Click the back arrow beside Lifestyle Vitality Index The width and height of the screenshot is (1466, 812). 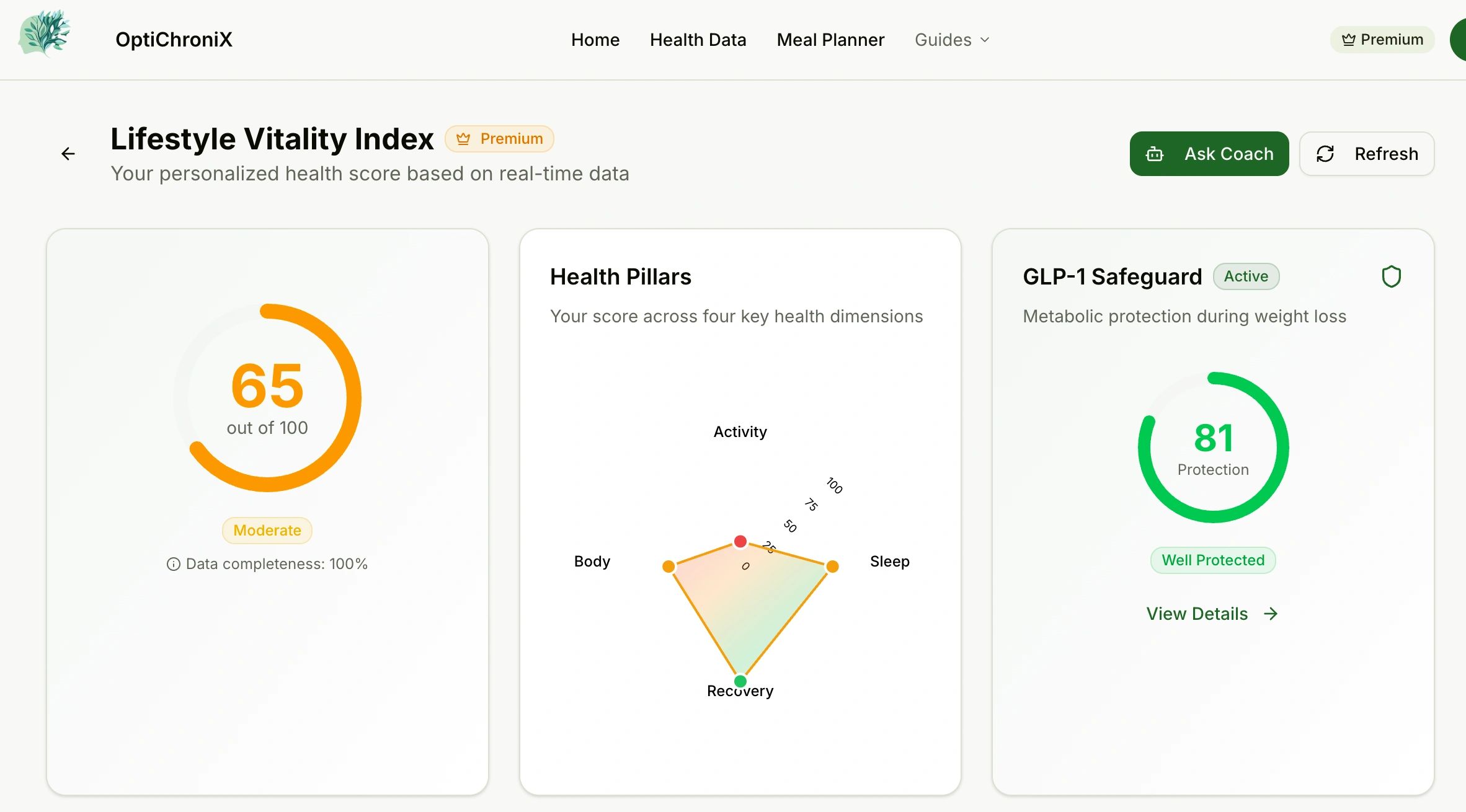[68, 154]
